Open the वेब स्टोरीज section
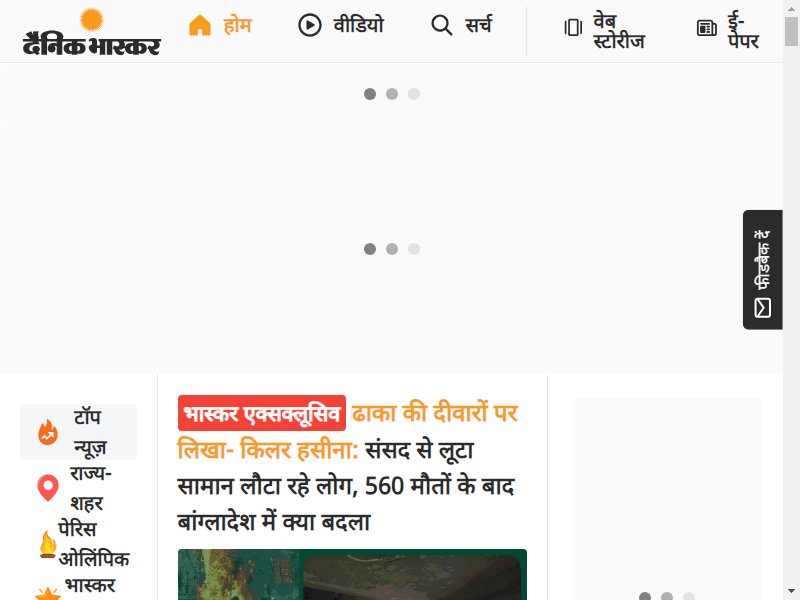The width and height of the screenshot is (800, 600). point(619,31)
